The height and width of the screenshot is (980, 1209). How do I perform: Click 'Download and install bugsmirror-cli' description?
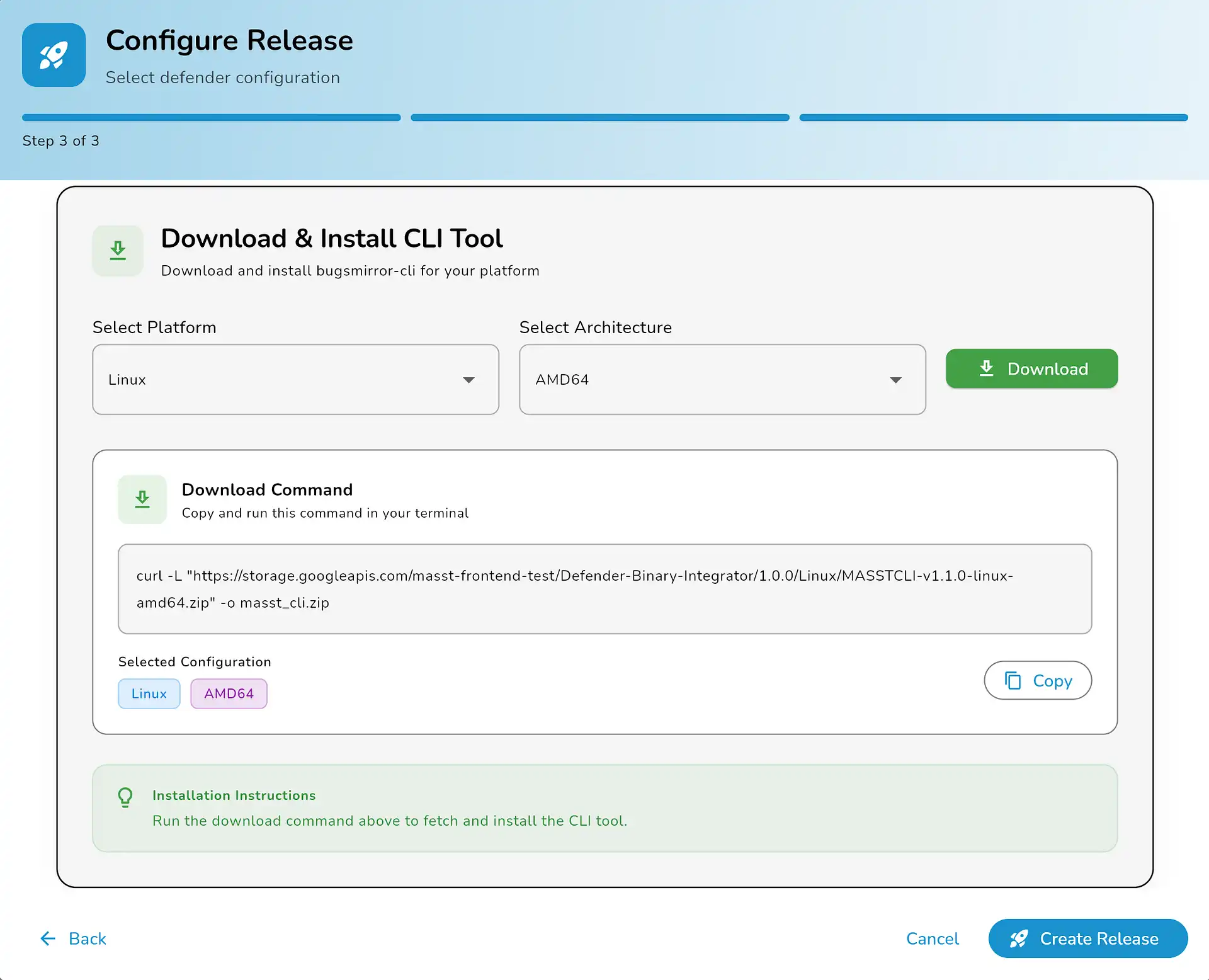tap(350, 271)
